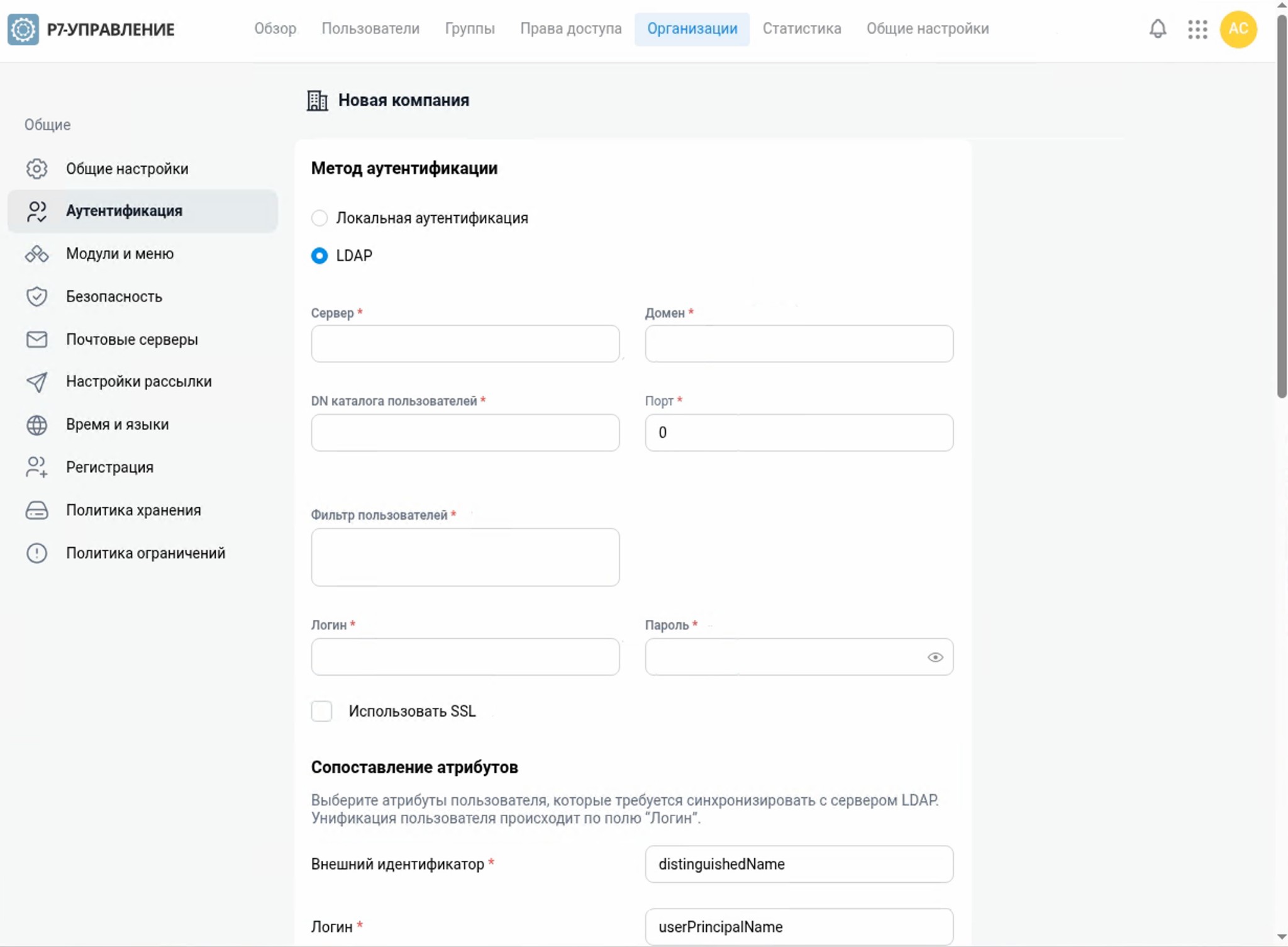This screenshot has width=1288, height=947.
Task: Click the Время и языки globe icon
Action: (x=36, y=425)
